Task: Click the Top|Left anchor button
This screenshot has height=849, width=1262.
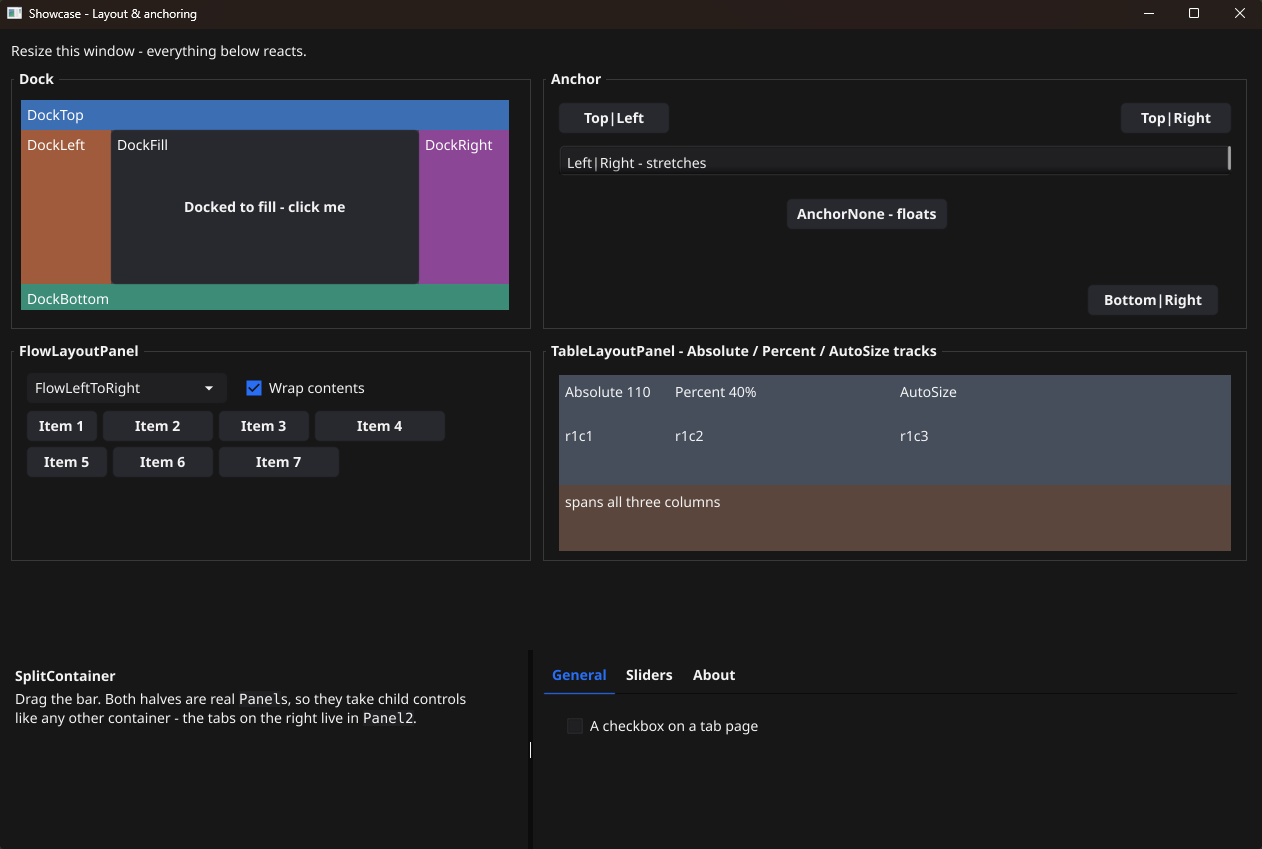Action: coord(614,118)
